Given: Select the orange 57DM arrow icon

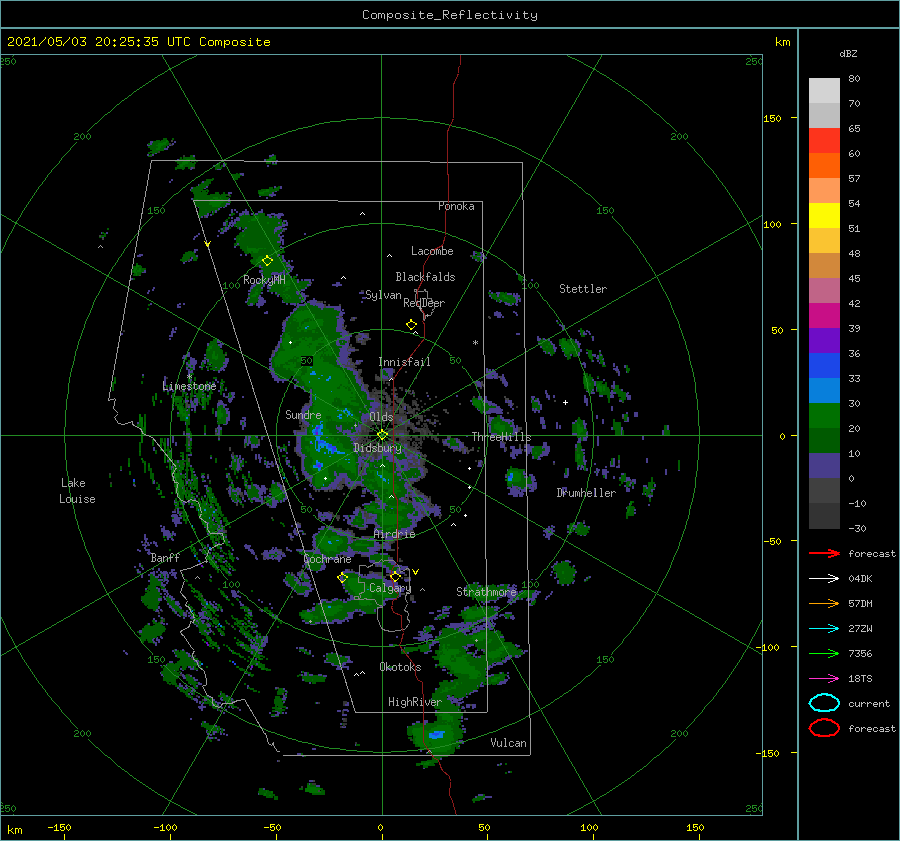Looking at the screenshot, I should tap(824, 603).
